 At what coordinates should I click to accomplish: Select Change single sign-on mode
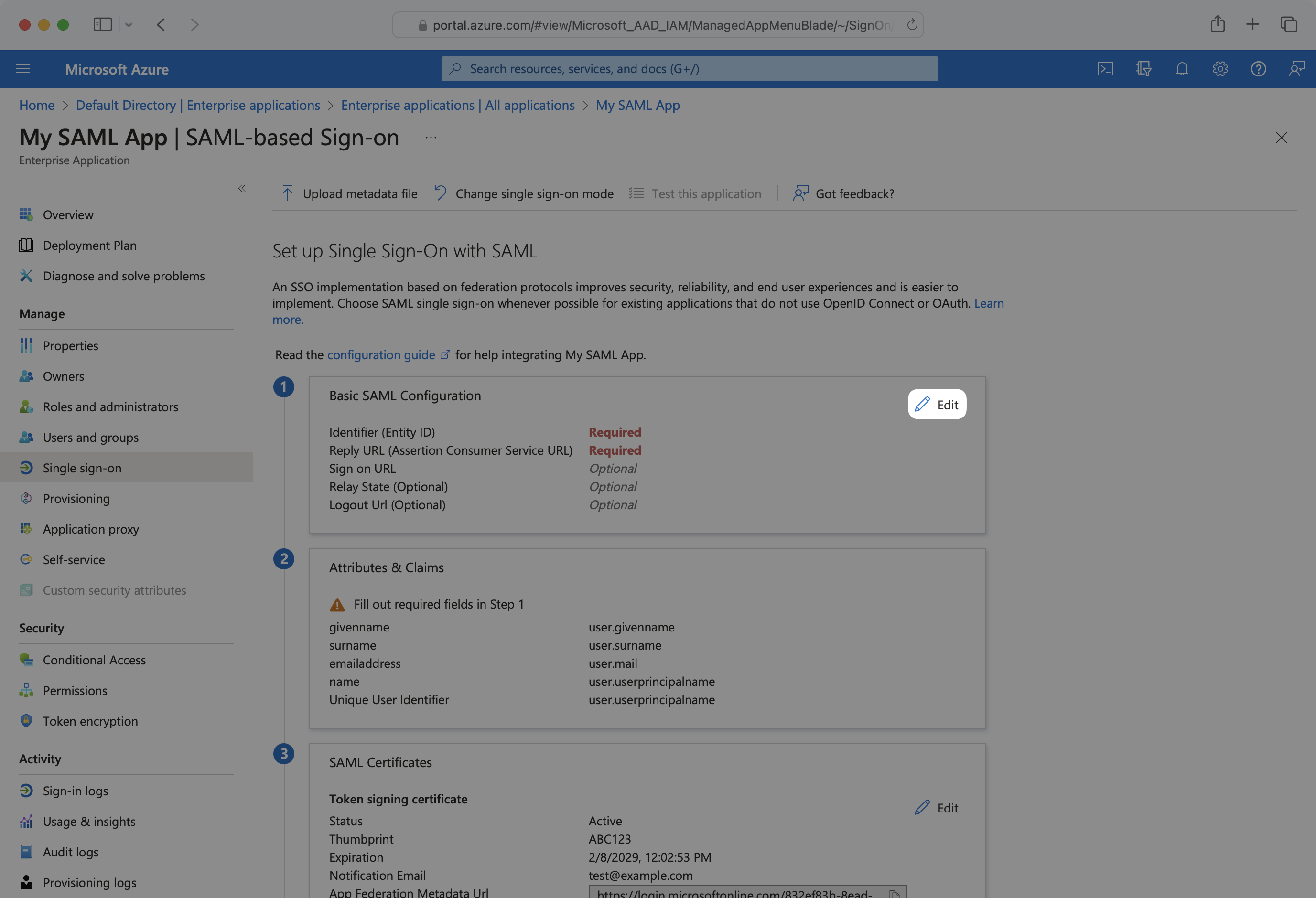pyautogui.click(x=535, y=193)
